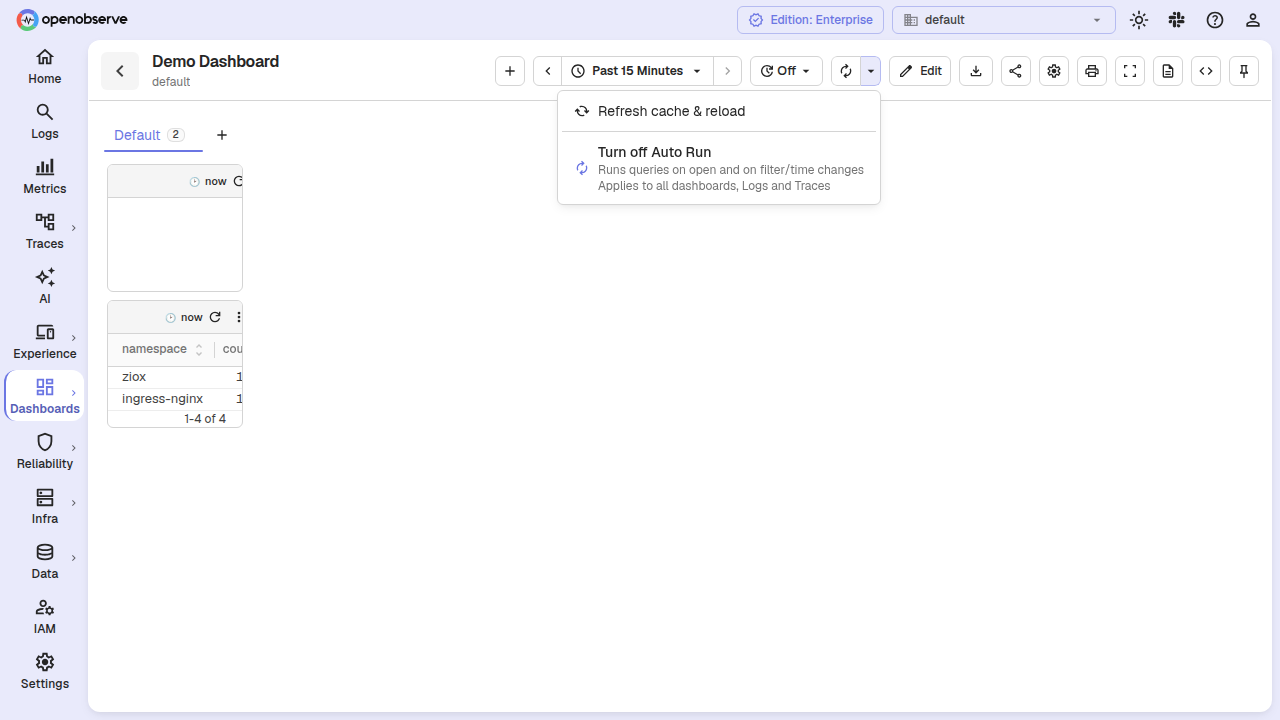This screenshot has width=1280, height=720.
Task: Collapse the refresh options dropdown arrow
Action: 871,71
